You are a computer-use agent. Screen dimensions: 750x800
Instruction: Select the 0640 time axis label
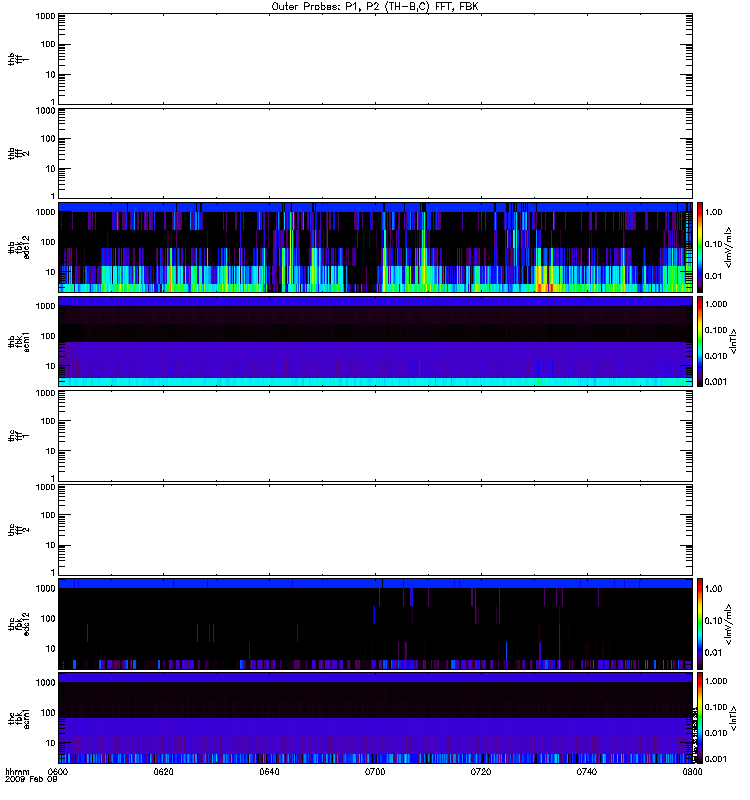(x=269, y=771)
